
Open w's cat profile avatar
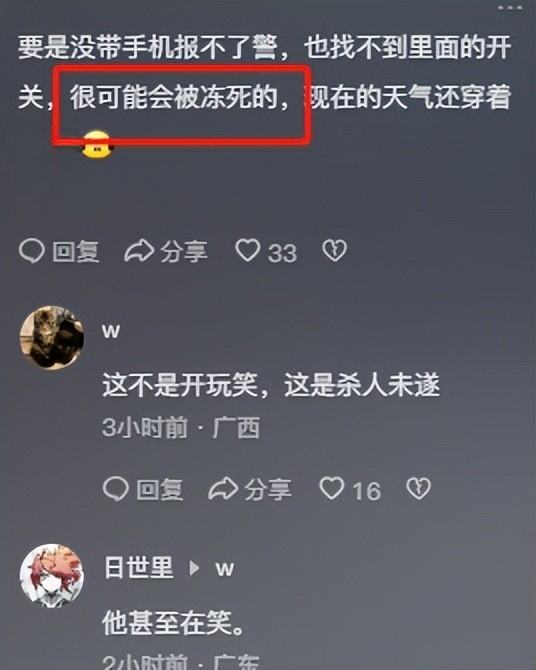point(52,338)
